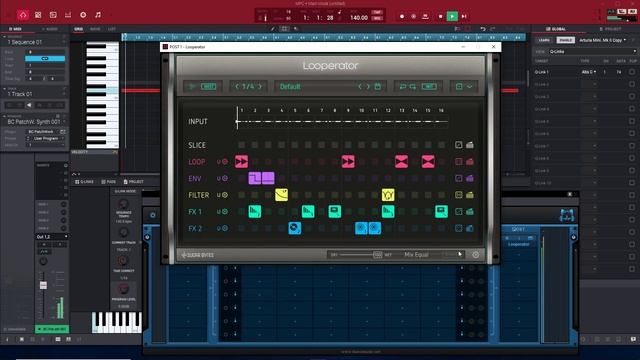Open the Sequence 01 dropdown
Screen dimensions: 640x360
tap(34, 42)
